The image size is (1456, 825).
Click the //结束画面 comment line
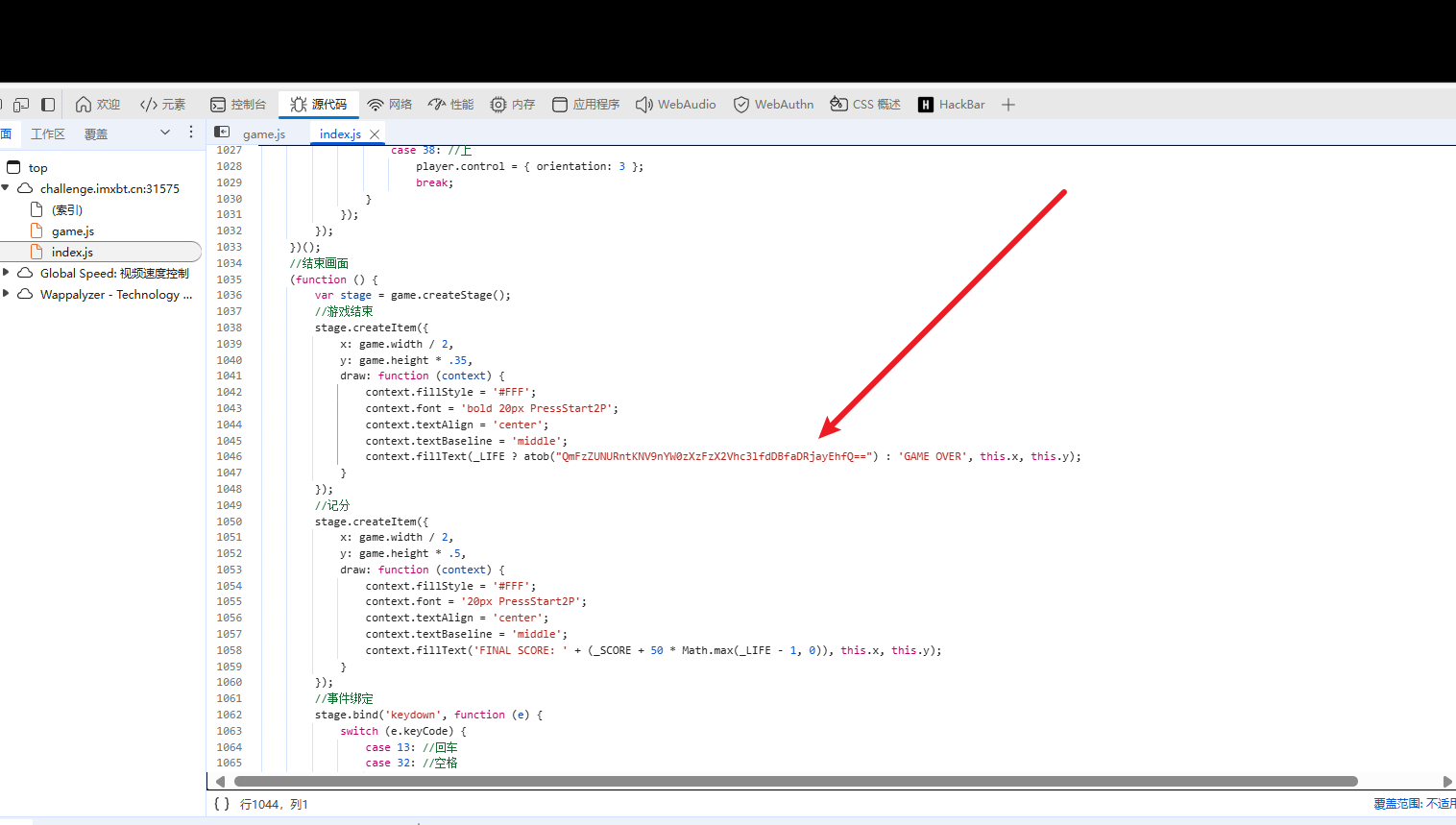pyautogui.click(x=319, y=263)
